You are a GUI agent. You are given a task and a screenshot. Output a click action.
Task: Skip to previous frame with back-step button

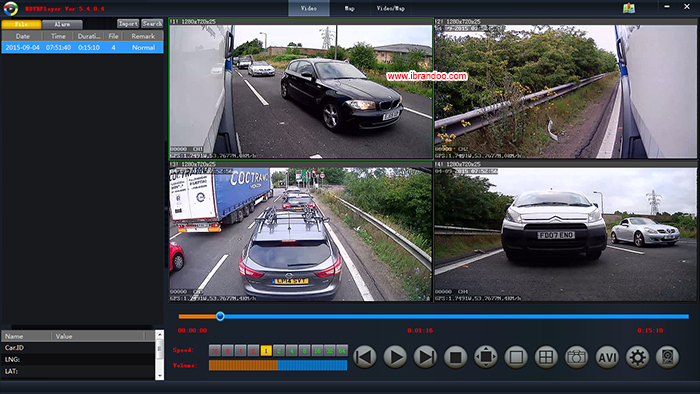(x=365, y=357)
